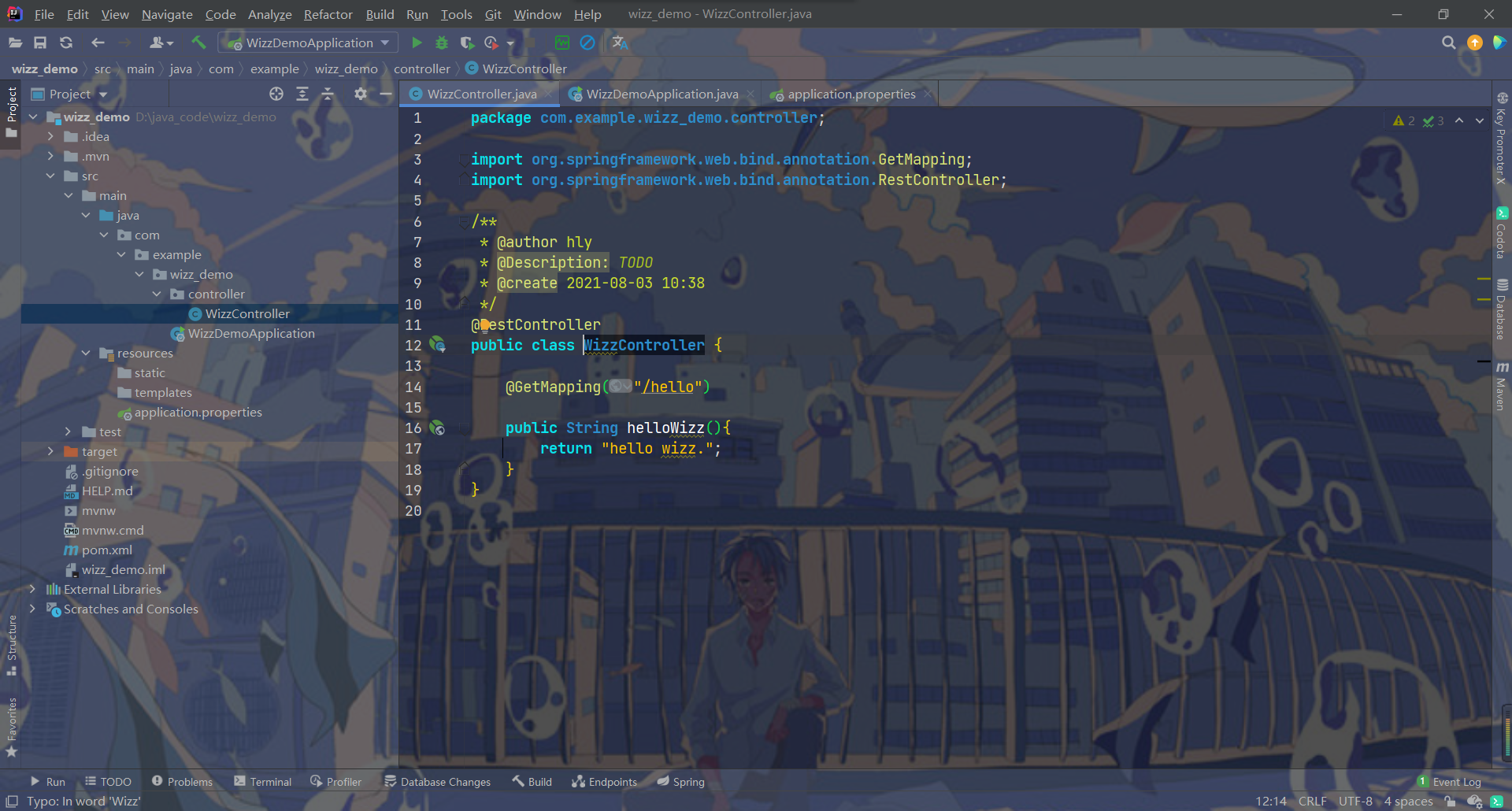
Task: Open run configuration WizzDemoApplication dropdown
Action: [x=309, y=43]
